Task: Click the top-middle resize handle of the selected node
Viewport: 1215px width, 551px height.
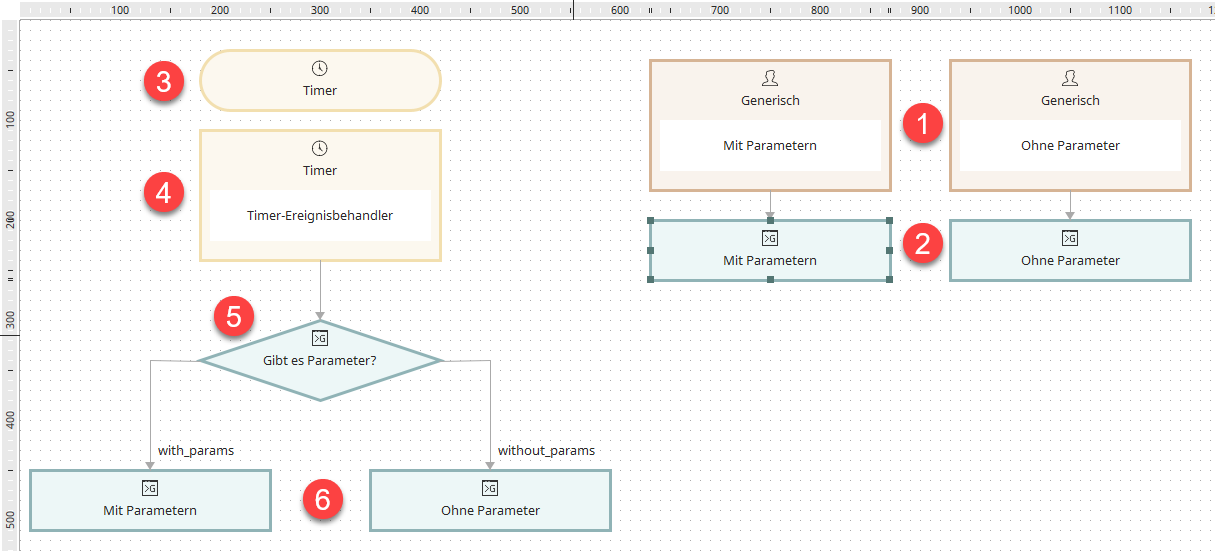Action: click(x=770, y=221)
